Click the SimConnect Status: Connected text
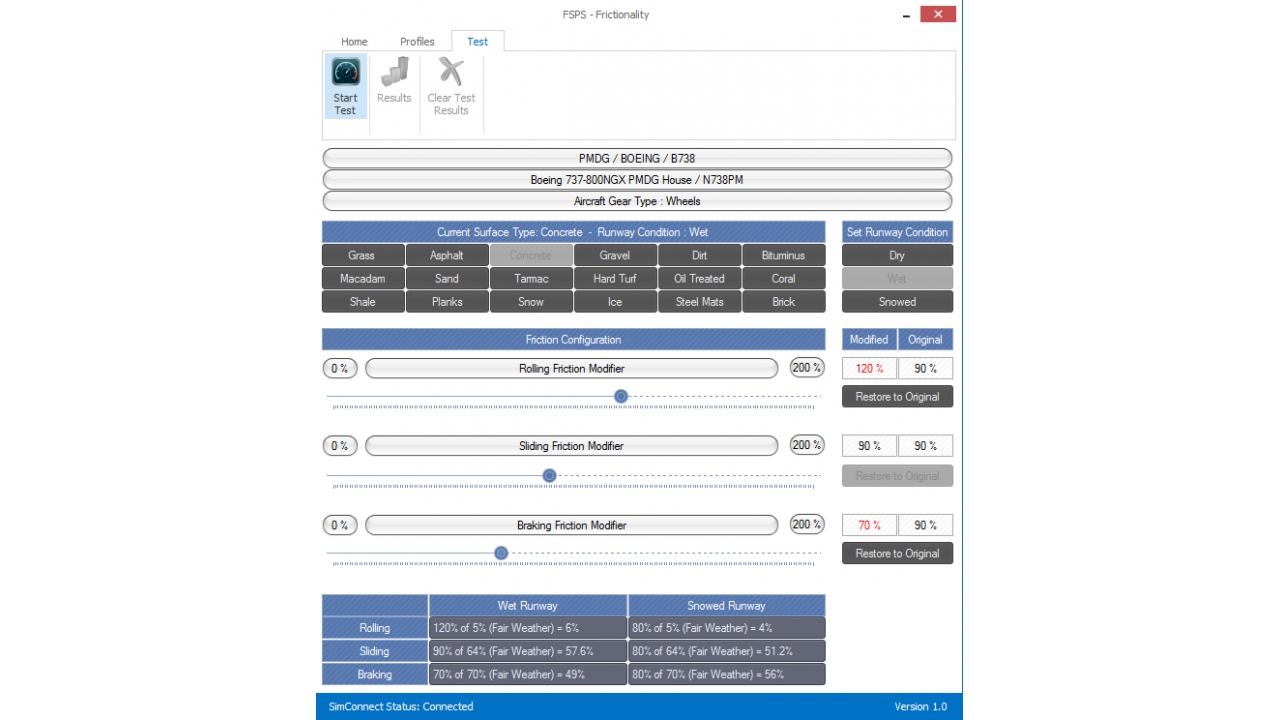The height and width of the screenshot is (720, 1280). tap(401, 706)
